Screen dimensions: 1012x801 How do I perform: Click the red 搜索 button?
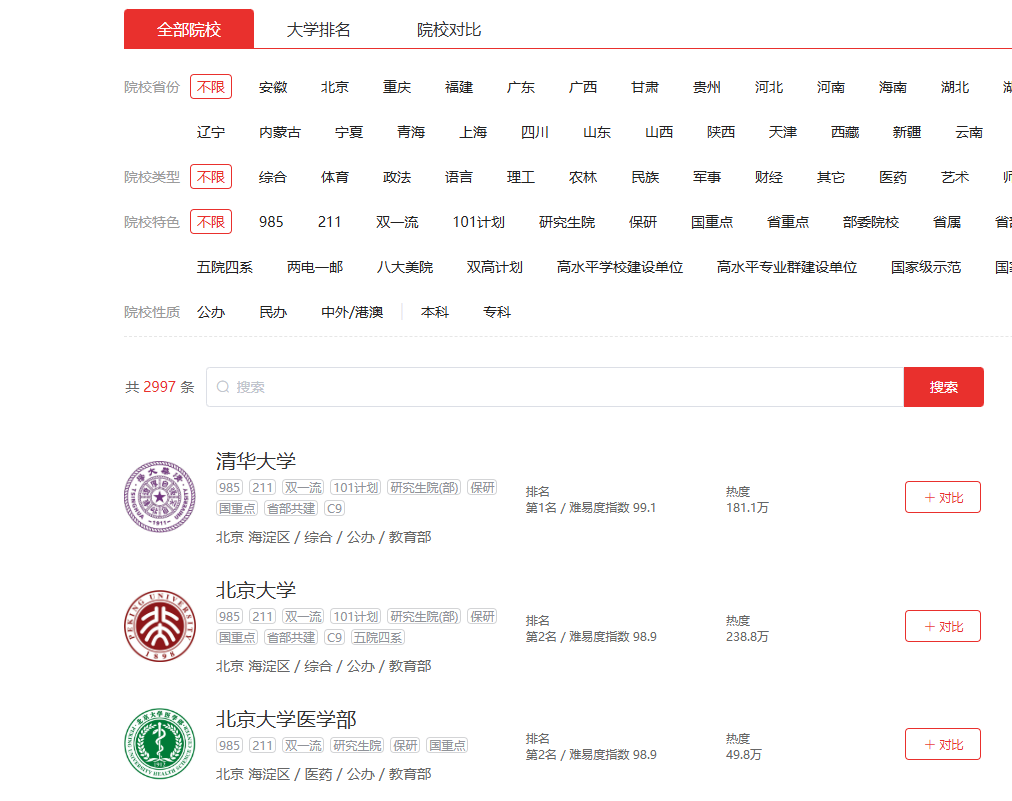point(943,387)
